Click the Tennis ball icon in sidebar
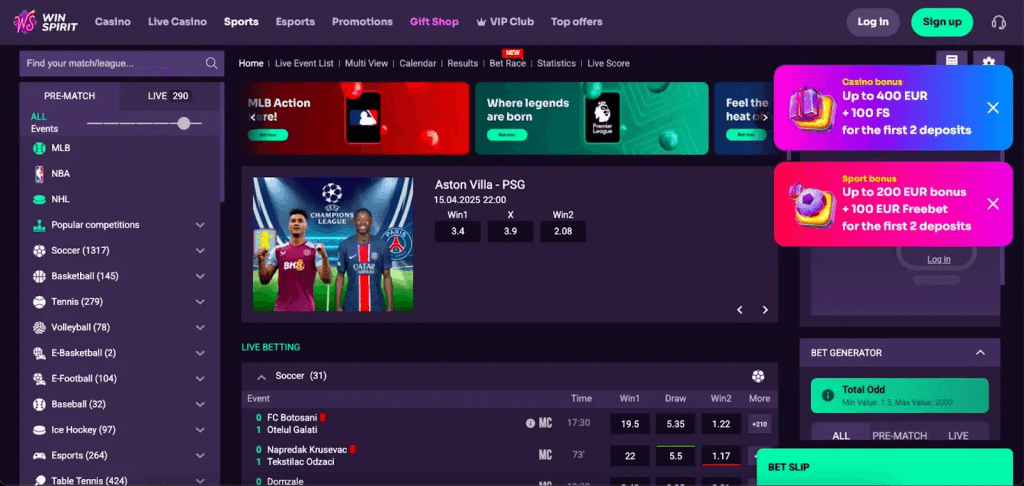Image resolution: width=1024 pixels, height=486 pixels. (39, 302)
